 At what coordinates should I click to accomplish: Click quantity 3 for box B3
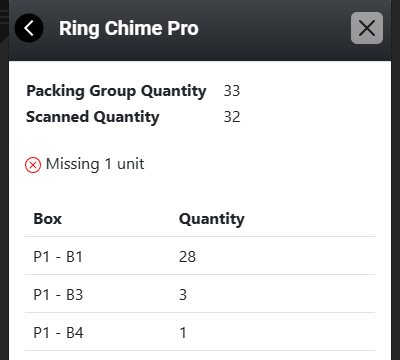click(x=183, y=295)
